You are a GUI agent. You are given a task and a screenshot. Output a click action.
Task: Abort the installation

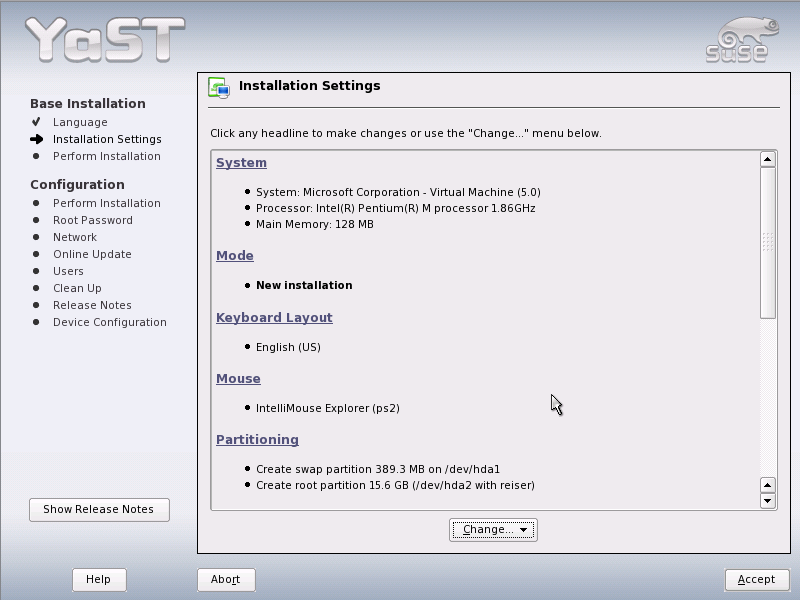click(x=226, y=580)
